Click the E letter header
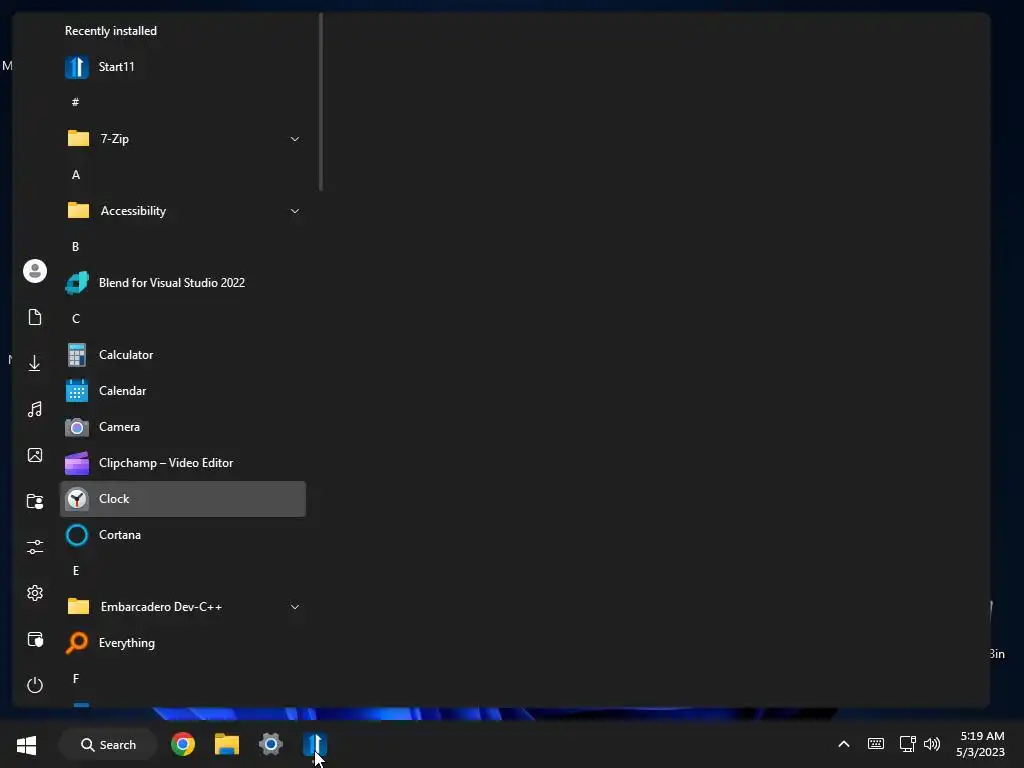This screenshot has width=1024, height=768. (76, 571)
